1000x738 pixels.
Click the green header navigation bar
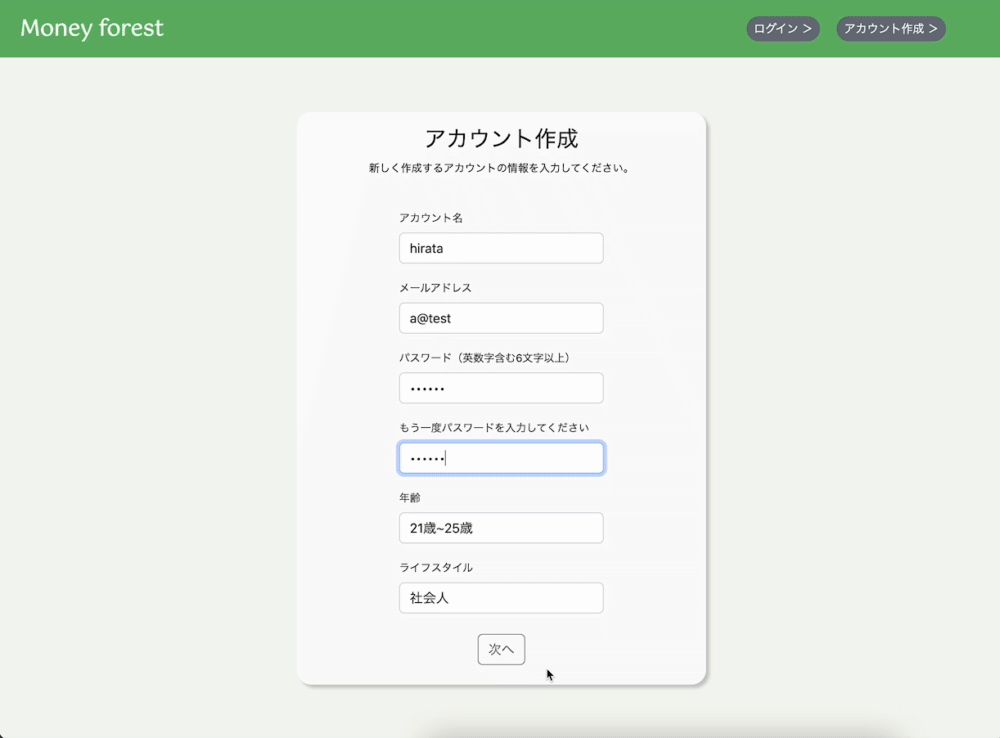click(400, 28)
